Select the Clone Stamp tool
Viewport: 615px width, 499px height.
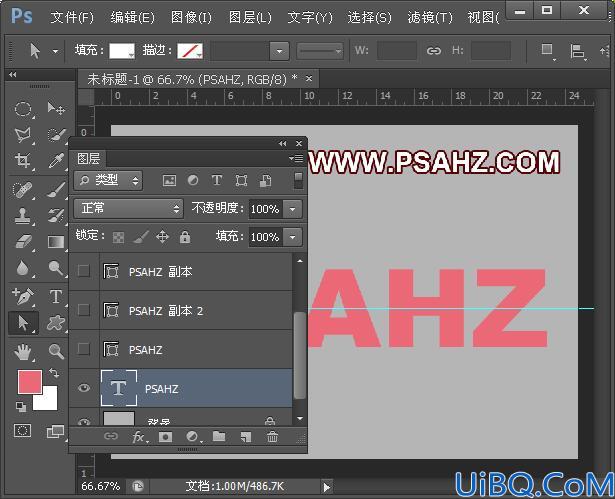pyautogui.click(x=22, y=216)
